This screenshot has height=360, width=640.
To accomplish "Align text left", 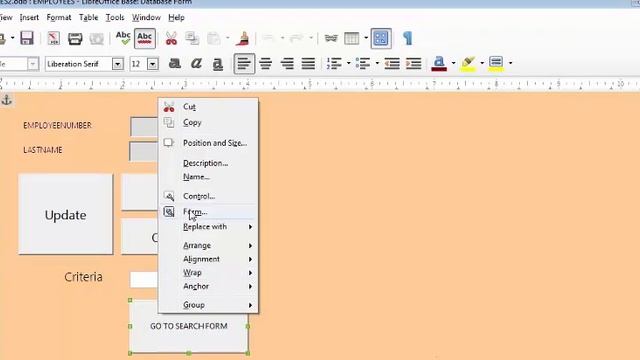I will (x=244, y=64).
